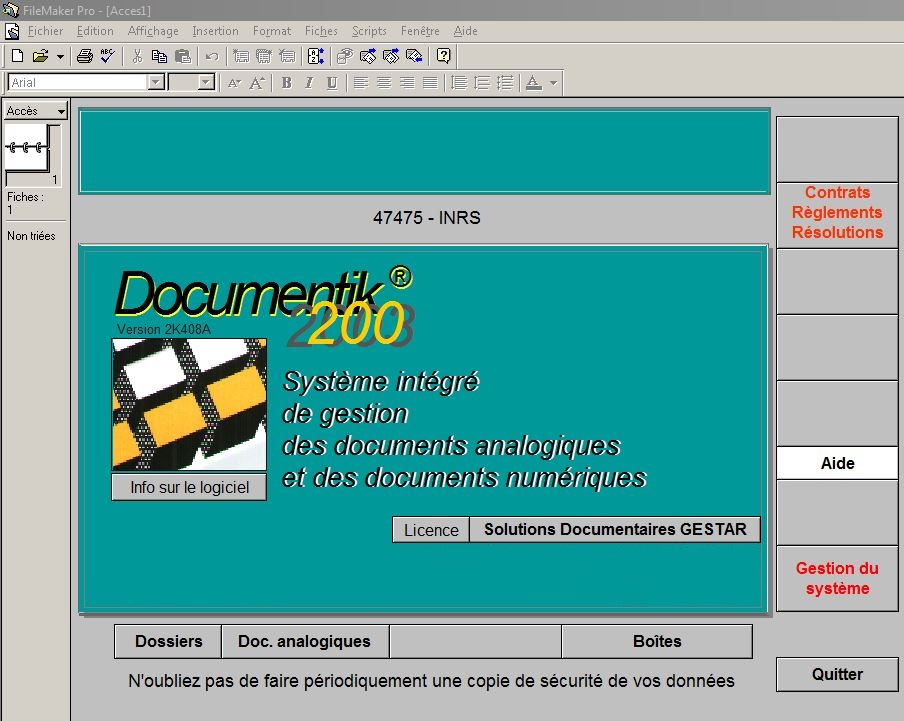This screenshot has width=904, height=721.
Task: Cut selection with scissors icon
Action: pos(137,56)
